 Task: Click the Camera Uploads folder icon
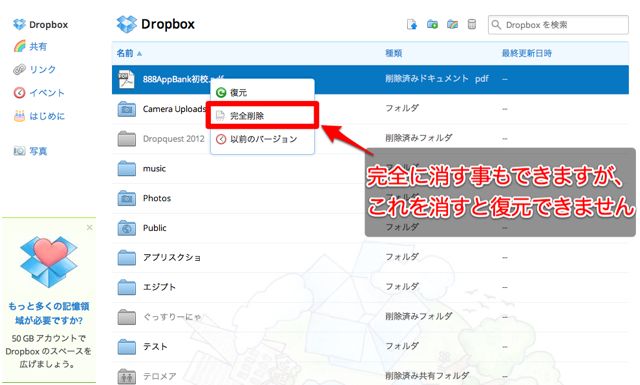tap(127, 109)
